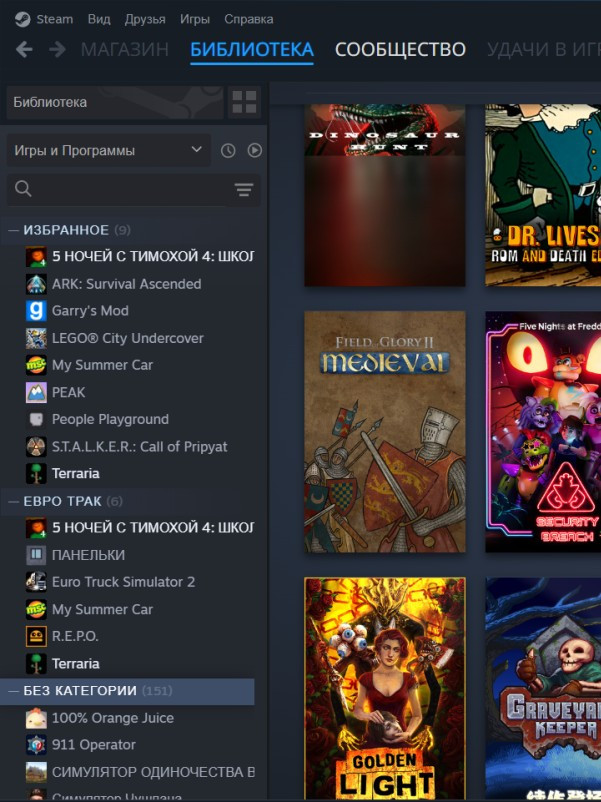Click LEGO City Undercover game icon
Image resolution: width=601 pixels, height=802 pixels.
click(36, 338)
